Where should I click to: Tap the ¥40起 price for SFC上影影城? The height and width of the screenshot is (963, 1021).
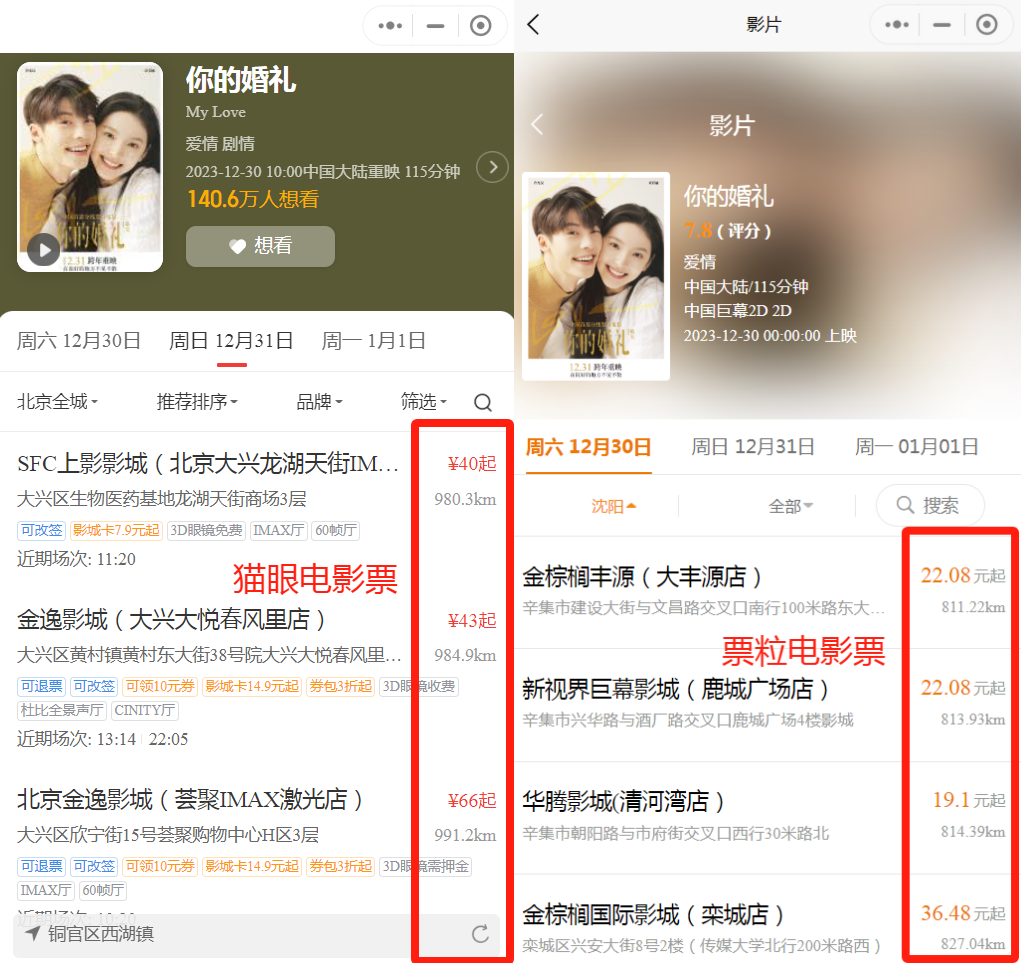(x=471, y=464)
